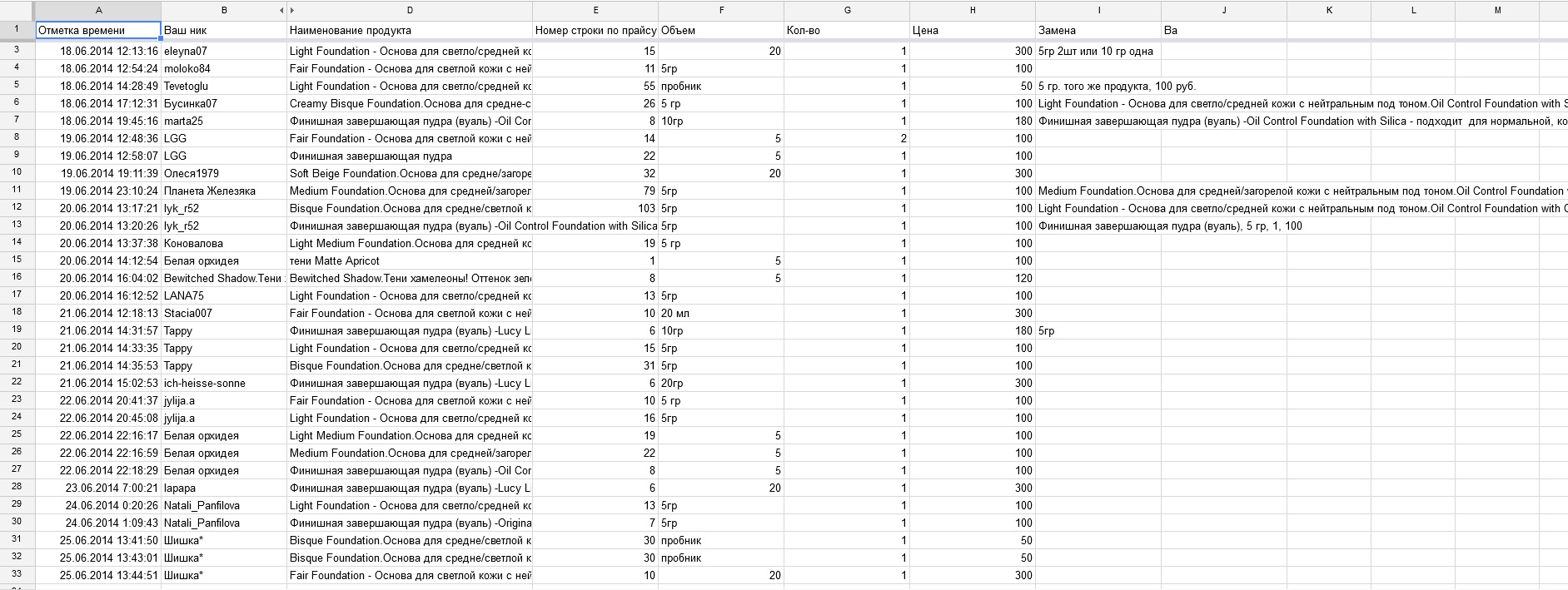1568x590 pixels.
Task: Select the 'Stacia007' nickname cell
Action: tap(223, 314)
